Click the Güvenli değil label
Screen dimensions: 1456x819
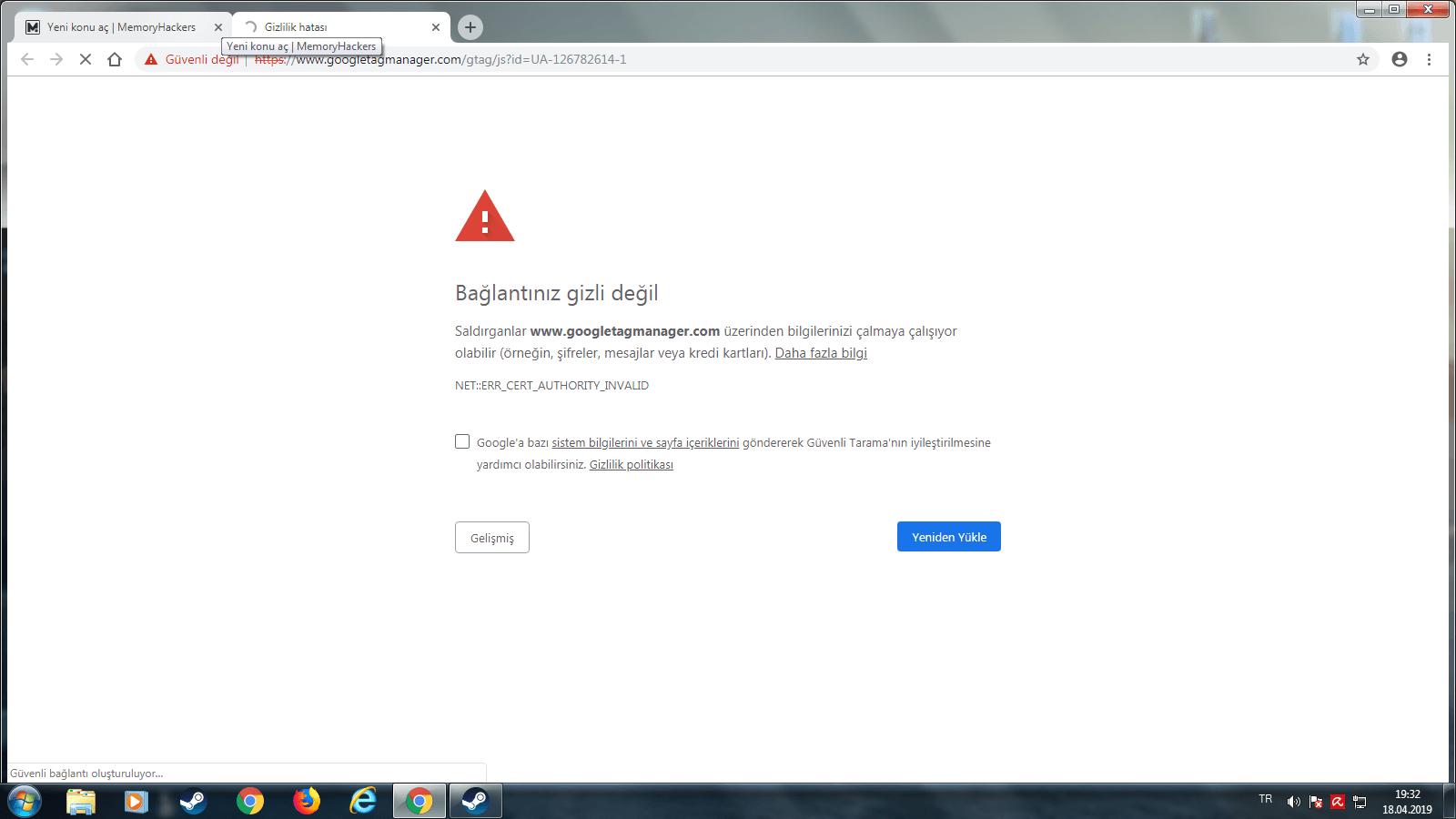pyautogui.click(x=202, y=59)
